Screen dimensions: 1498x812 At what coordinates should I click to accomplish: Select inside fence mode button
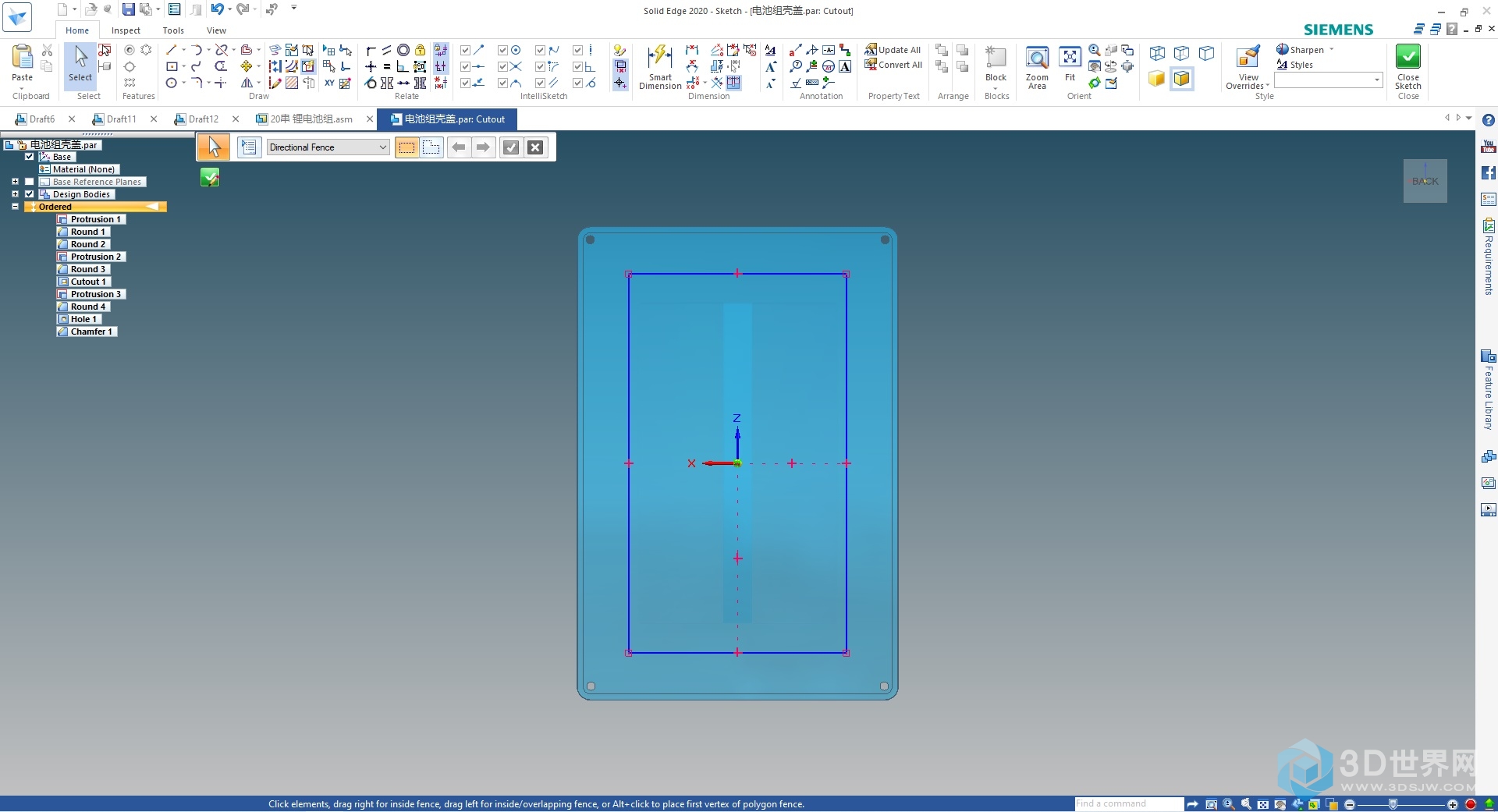407,147
